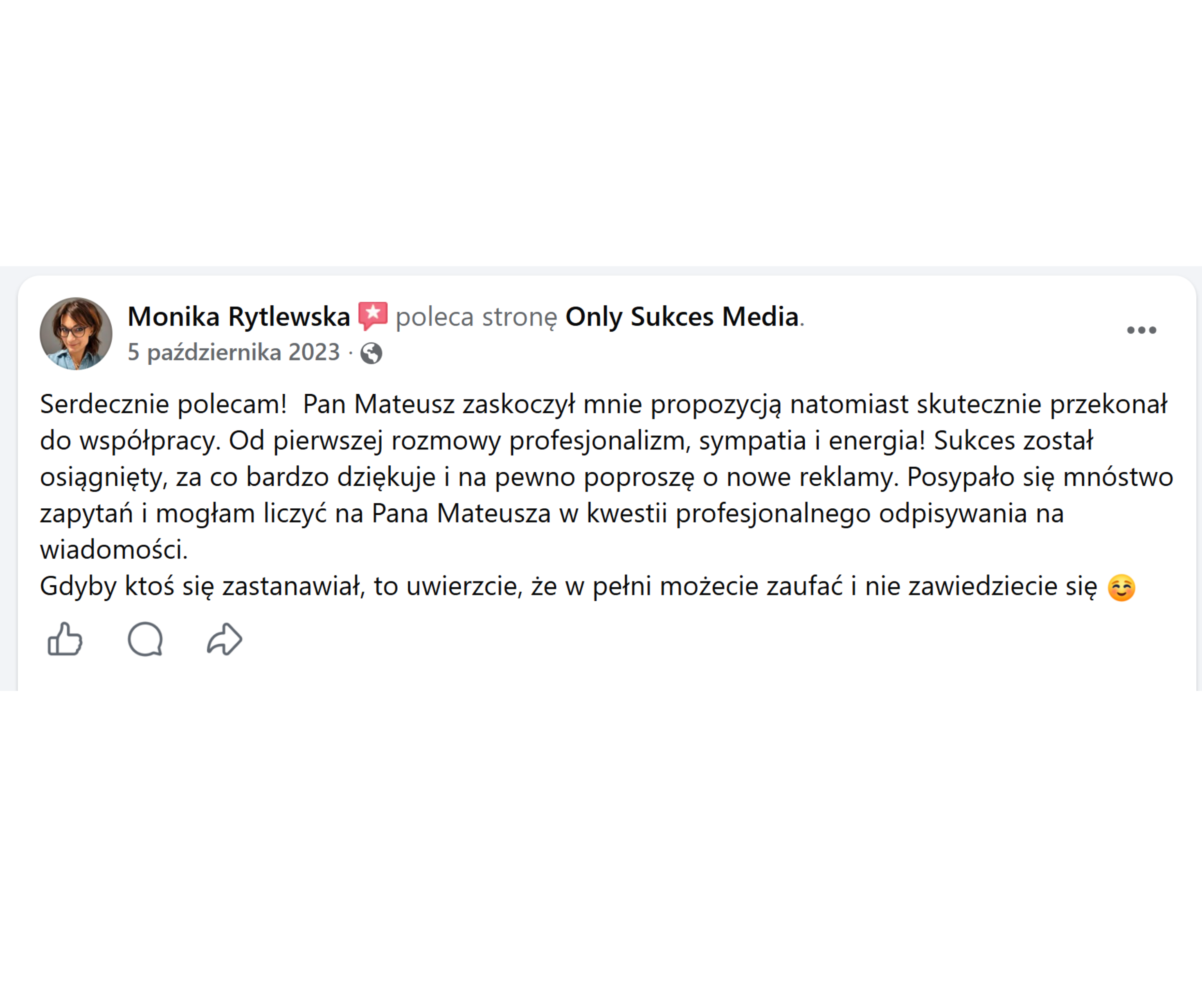Click the smiling emoji ending the post

[1121, 588]
